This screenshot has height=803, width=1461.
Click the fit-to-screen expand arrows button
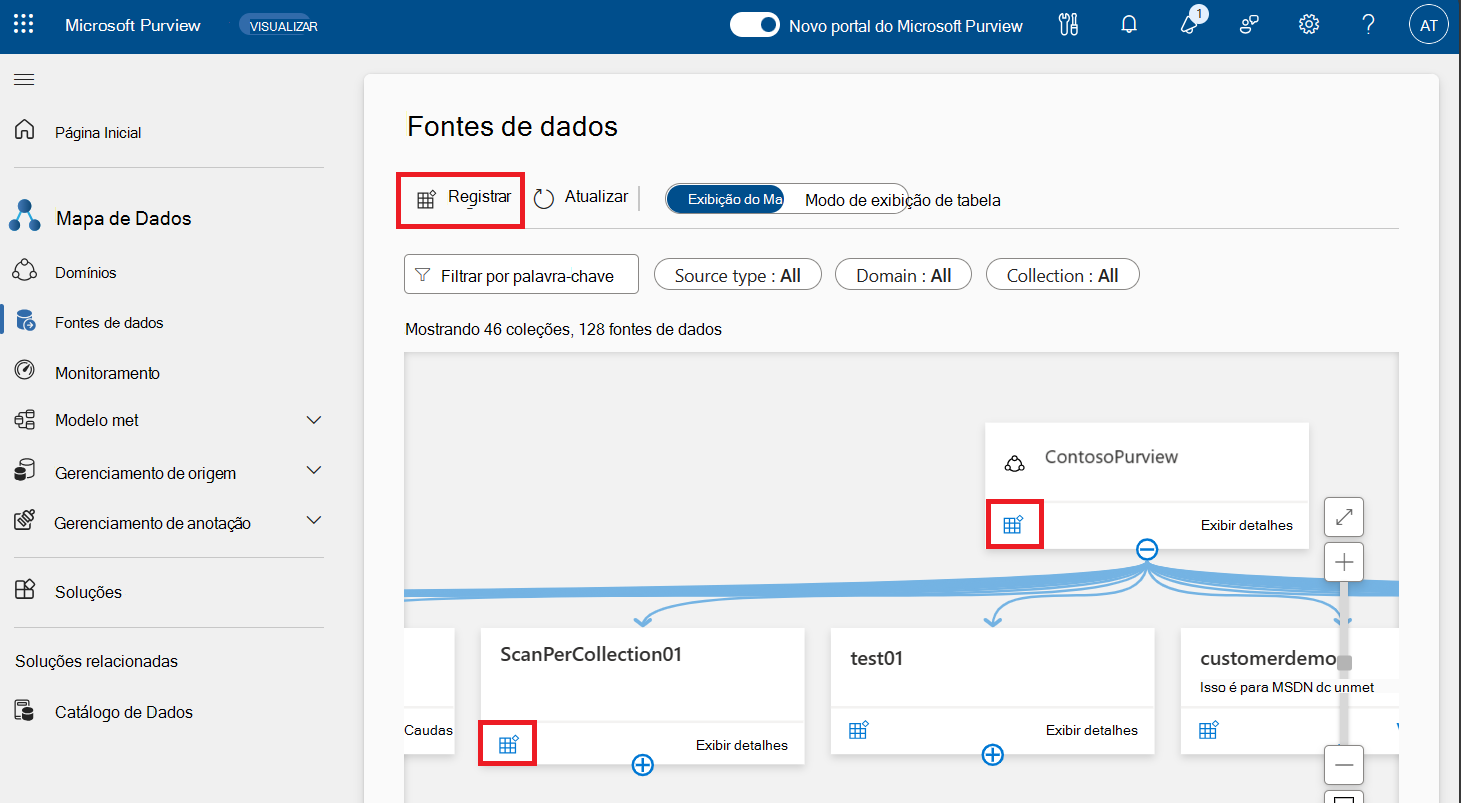tap(1344, 517)
